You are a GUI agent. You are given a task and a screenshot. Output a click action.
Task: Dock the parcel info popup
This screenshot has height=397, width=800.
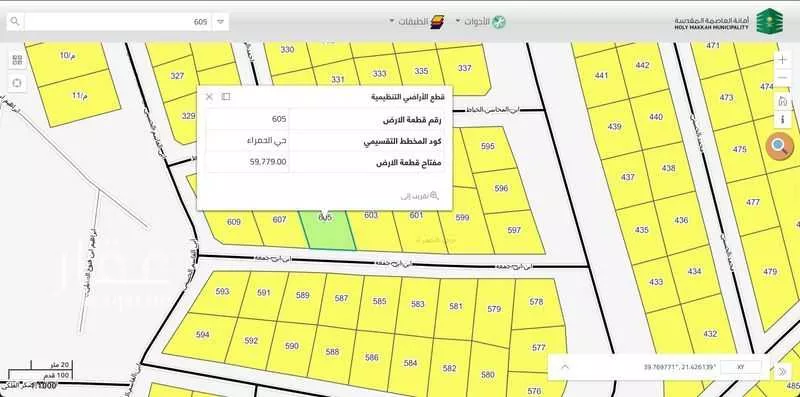click(x=226, y=96)
